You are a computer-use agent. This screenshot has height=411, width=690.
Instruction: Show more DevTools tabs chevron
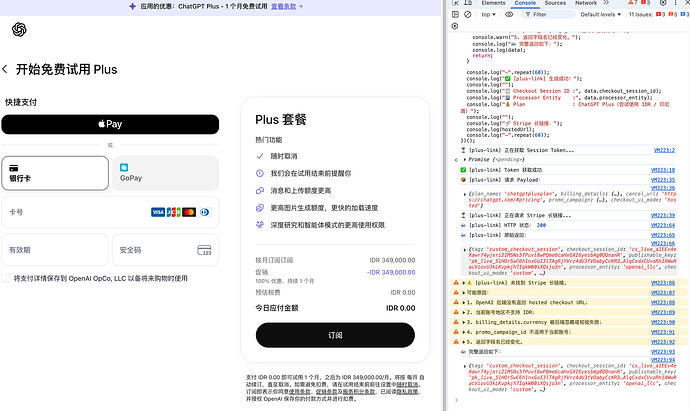coord(606,3)
